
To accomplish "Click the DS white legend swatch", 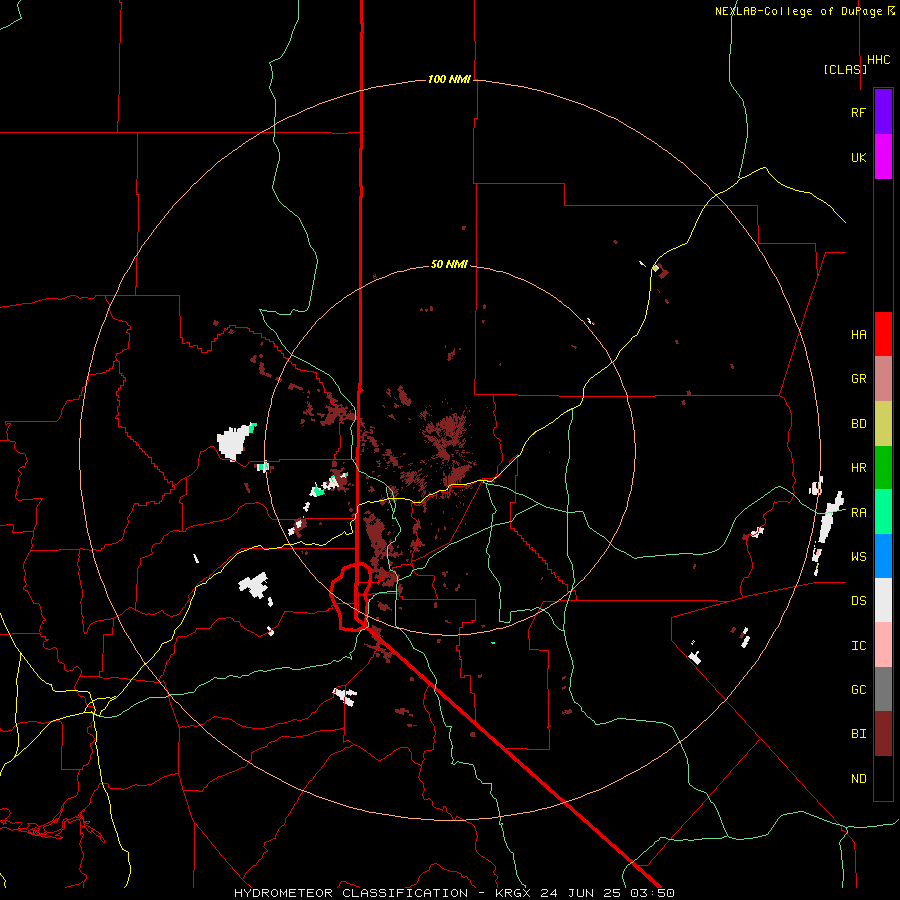I will coord(883,600).
